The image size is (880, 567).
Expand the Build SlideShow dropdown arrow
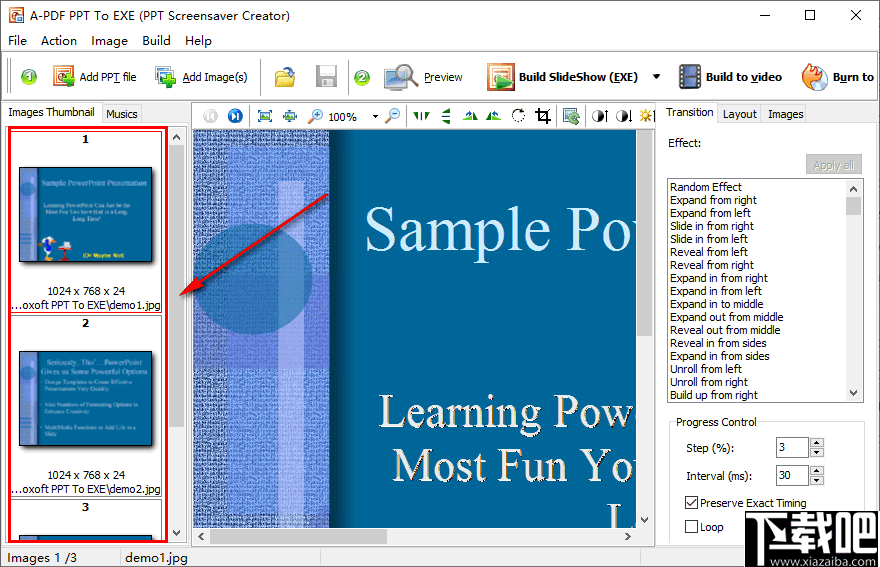656,76
